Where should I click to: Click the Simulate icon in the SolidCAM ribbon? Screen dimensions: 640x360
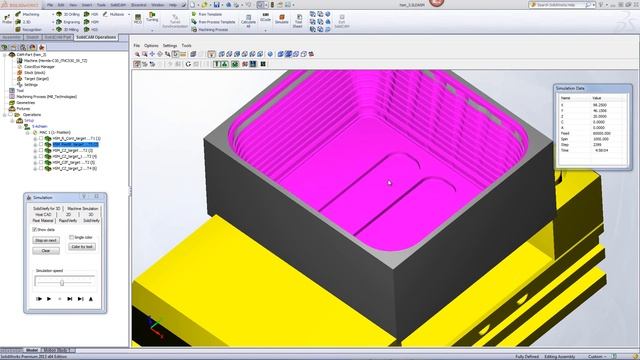tap(281, 19)
